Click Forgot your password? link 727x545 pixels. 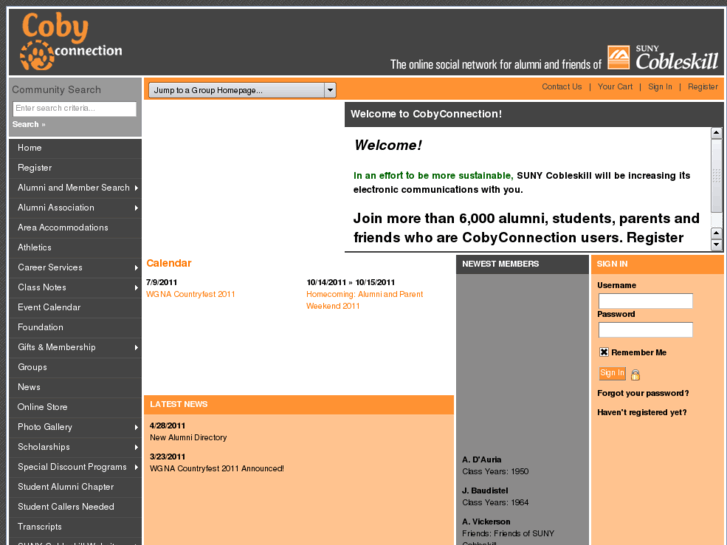point(643,393)
